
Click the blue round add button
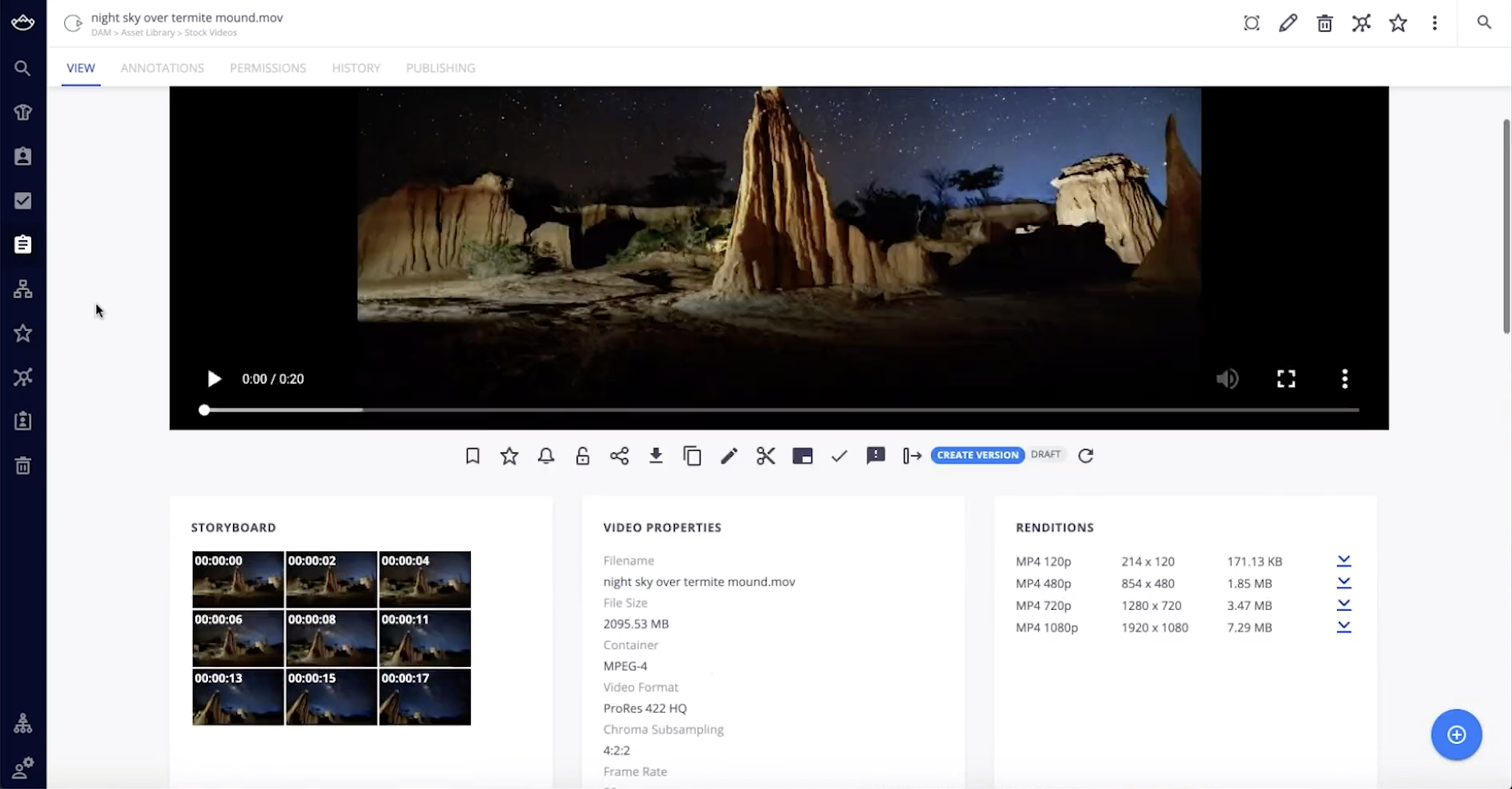click(1456, 734)
